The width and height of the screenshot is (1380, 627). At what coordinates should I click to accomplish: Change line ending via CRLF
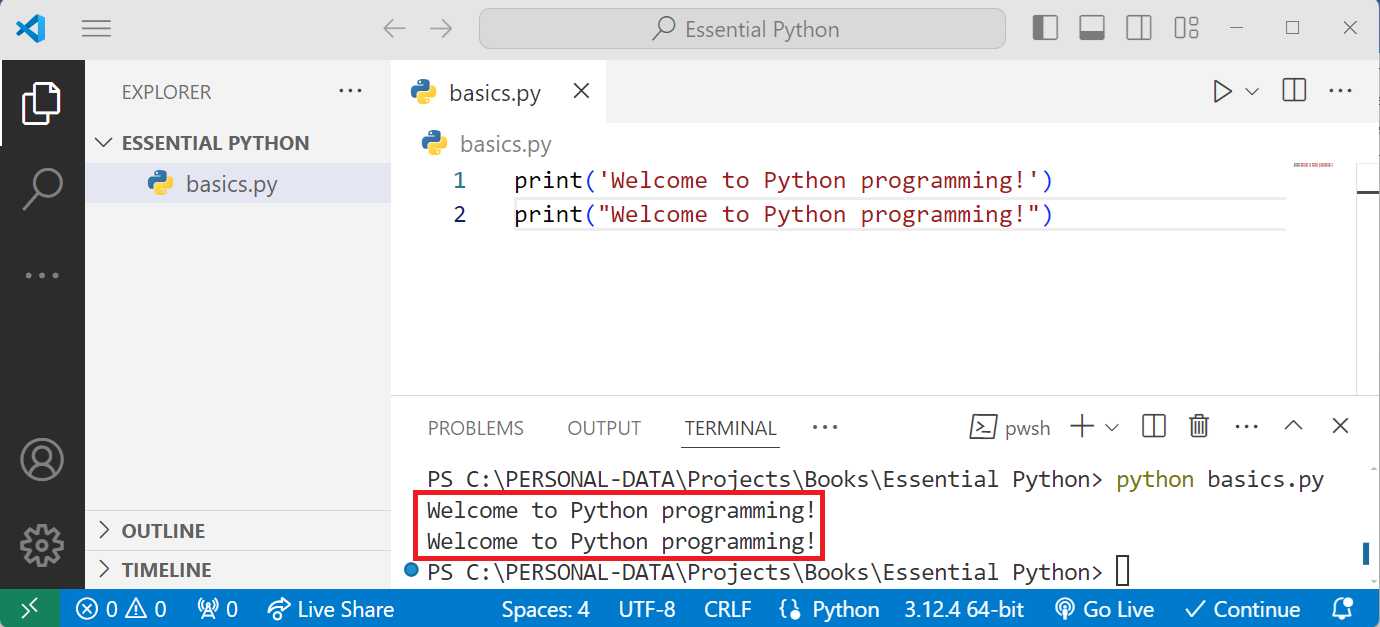[728, 609]
